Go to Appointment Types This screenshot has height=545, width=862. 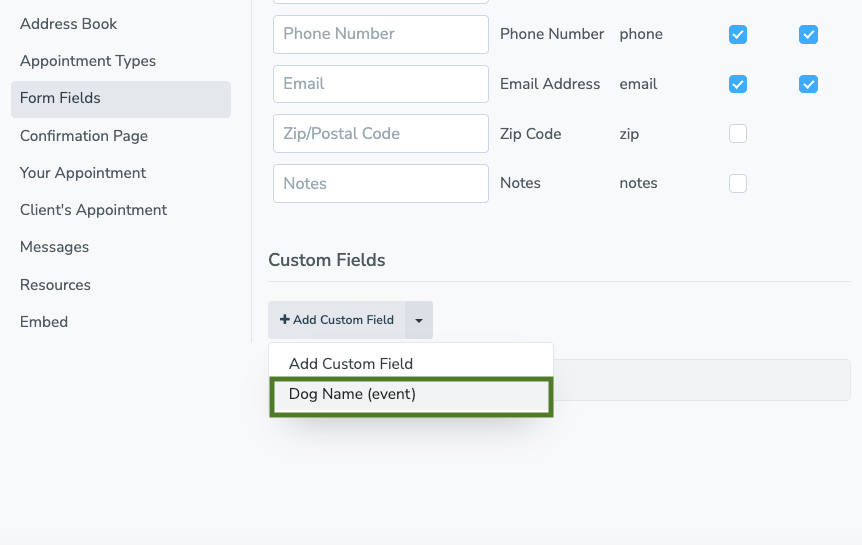pos(88,60)
